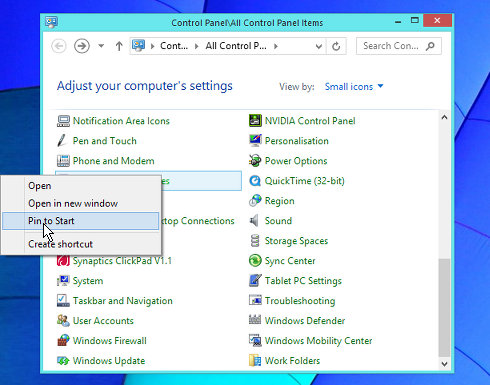
Task: Click the Sound speaker icon
Action: point(254,221)
